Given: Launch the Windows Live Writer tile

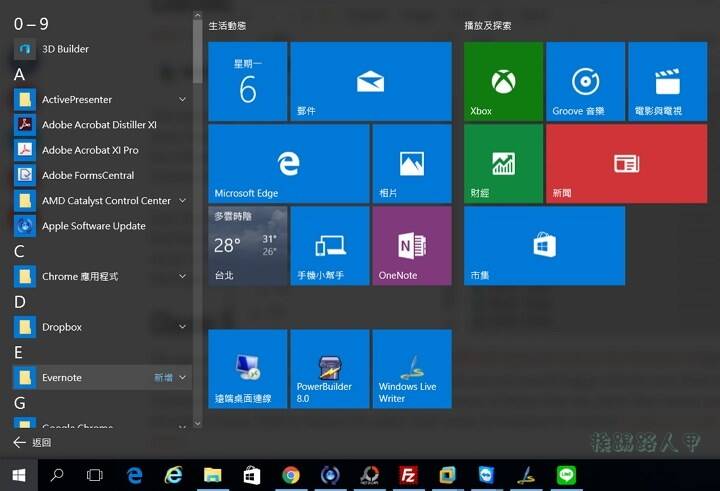Looking at the screenshot, I should [x=412, y=369].
